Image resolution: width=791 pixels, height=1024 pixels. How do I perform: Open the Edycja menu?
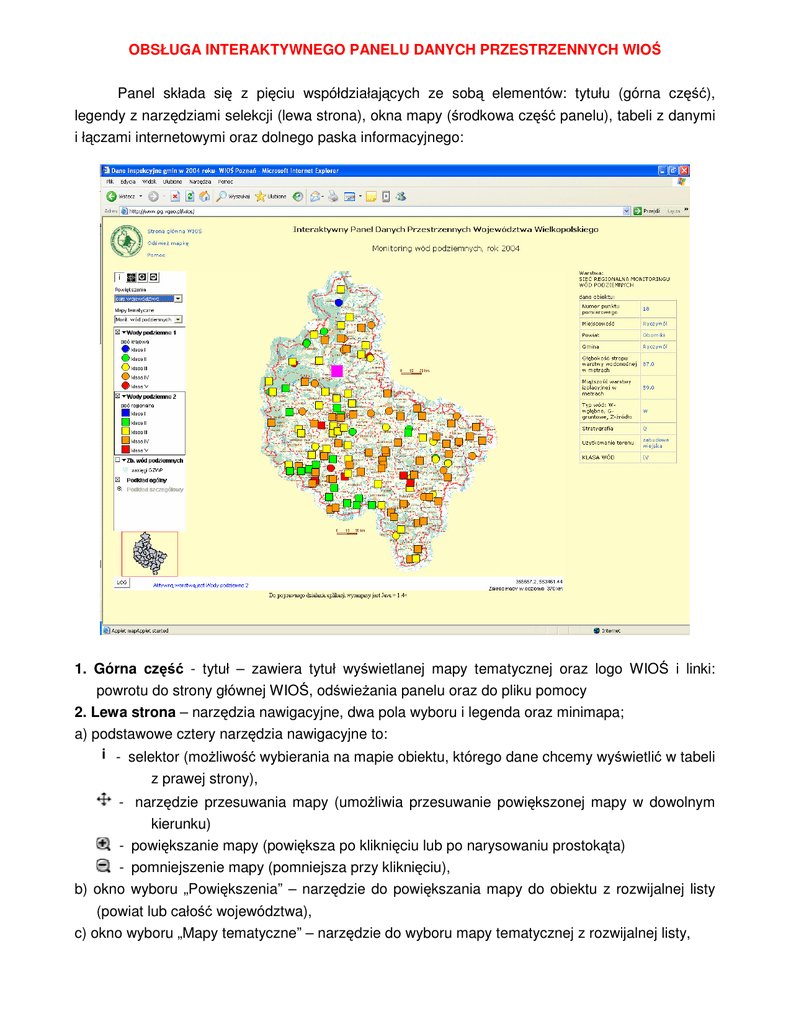(x=128, y=182)
